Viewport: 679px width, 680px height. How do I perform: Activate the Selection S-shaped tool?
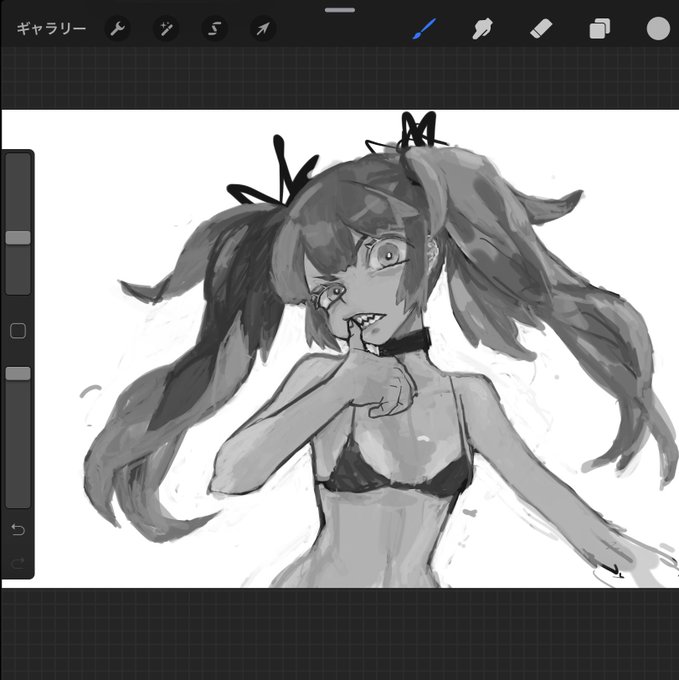click(x=214, y=29)
